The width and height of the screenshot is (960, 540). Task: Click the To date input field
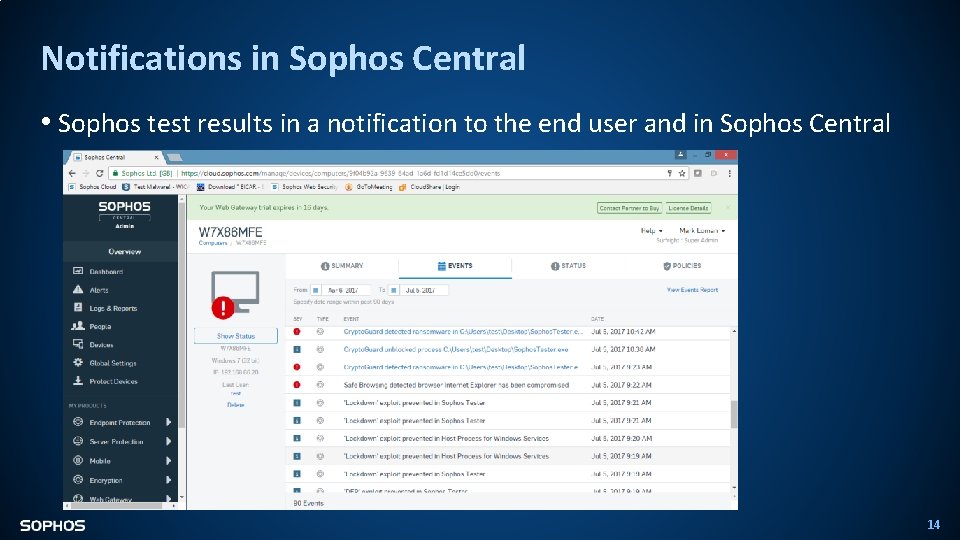(x=424, y=290)
